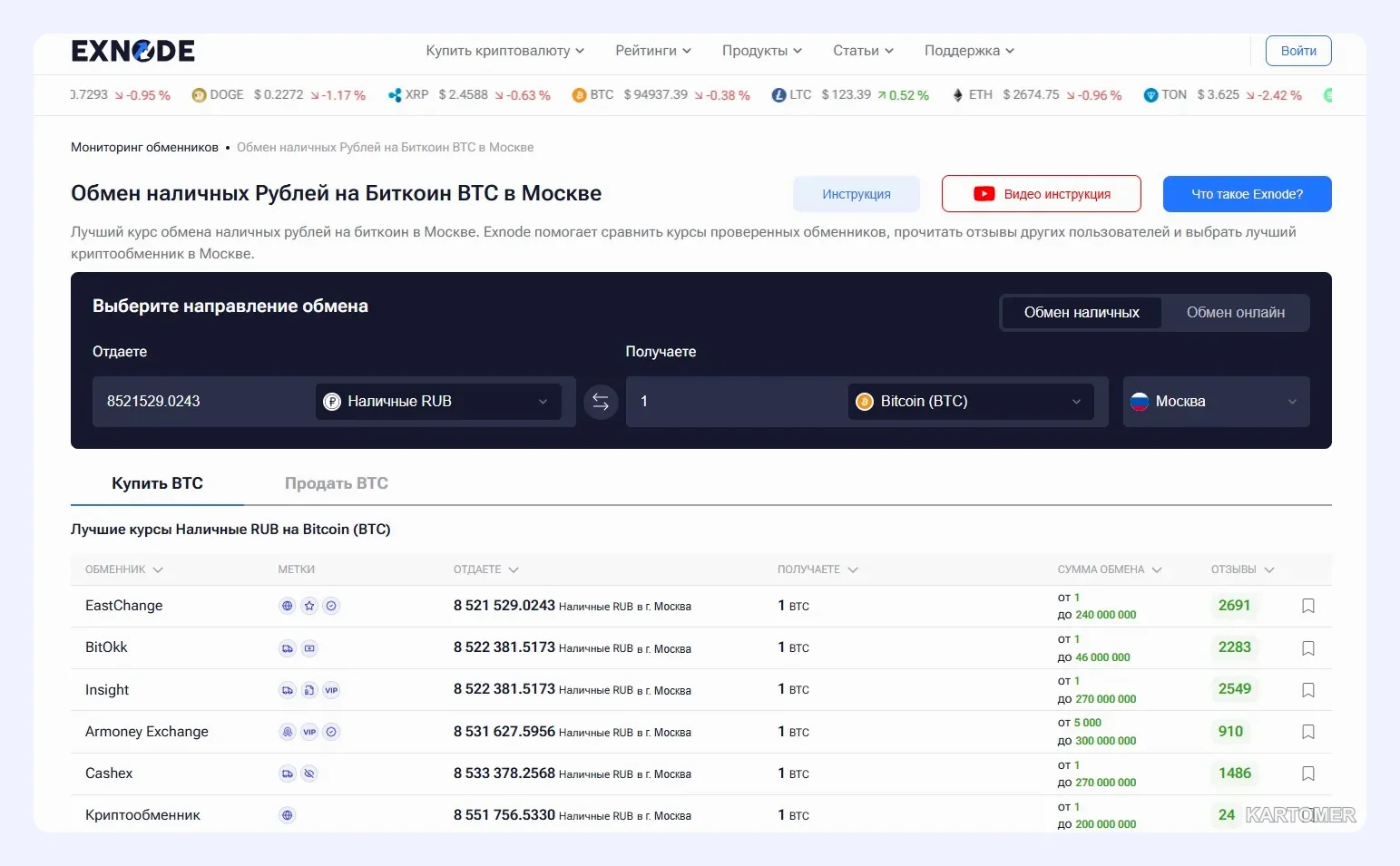Click the ETH coin icon in ticker
The width and height of the screenshot is (1400, 866).
point(958,95)
